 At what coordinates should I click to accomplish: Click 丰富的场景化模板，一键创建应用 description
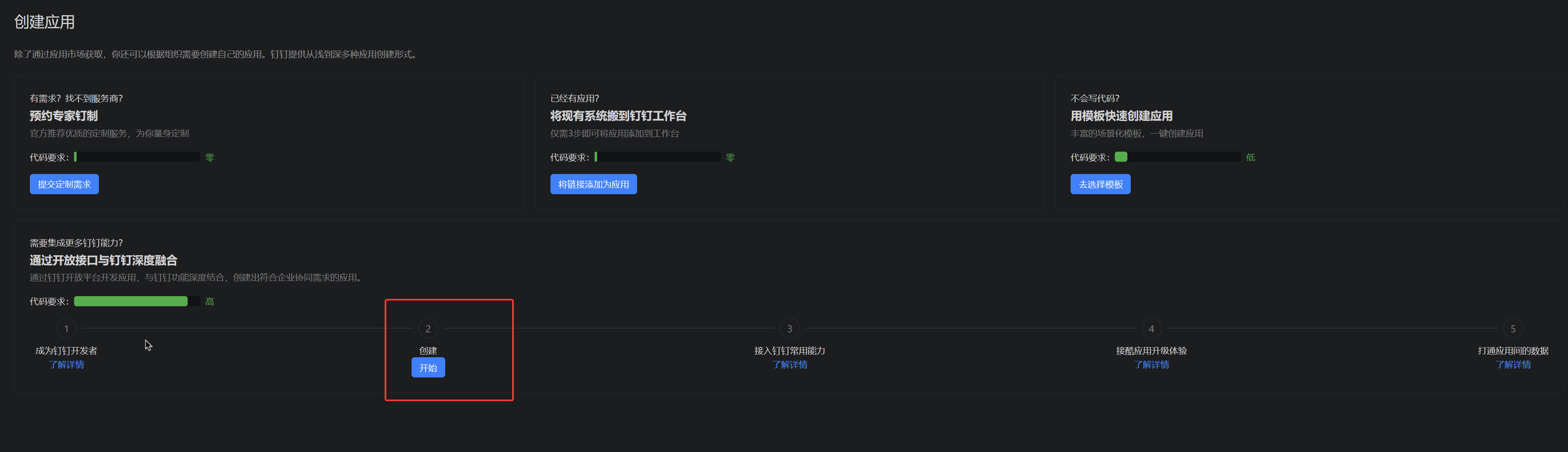(1136, 133)
